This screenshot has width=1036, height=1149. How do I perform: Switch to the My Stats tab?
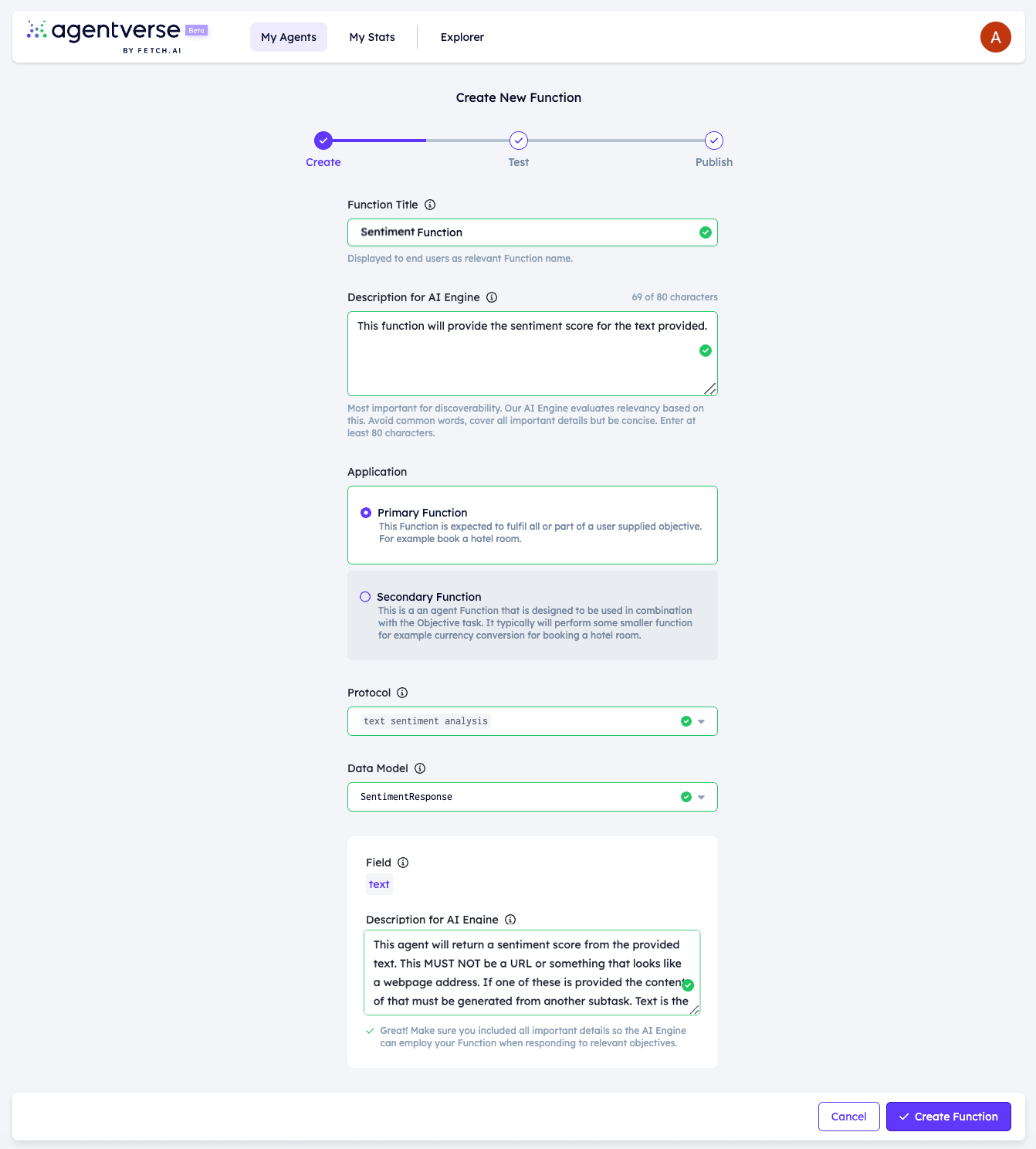[x=372, y=37]
